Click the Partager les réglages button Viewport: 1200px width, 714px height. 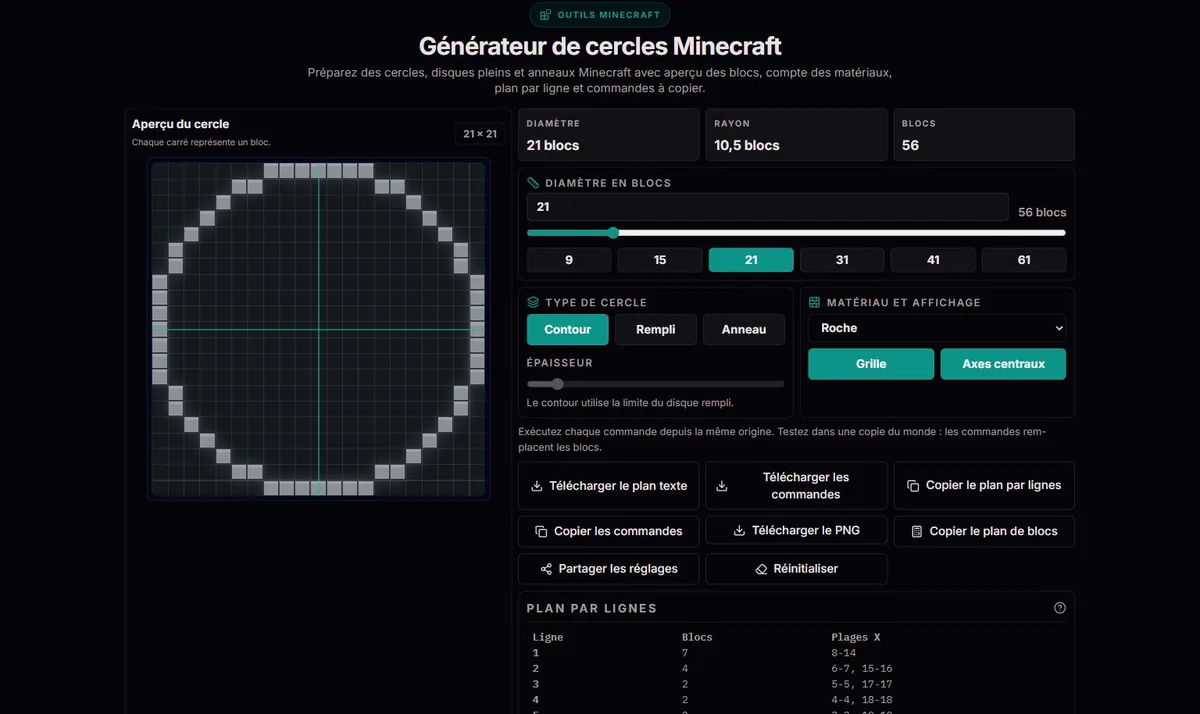(608, 569)
